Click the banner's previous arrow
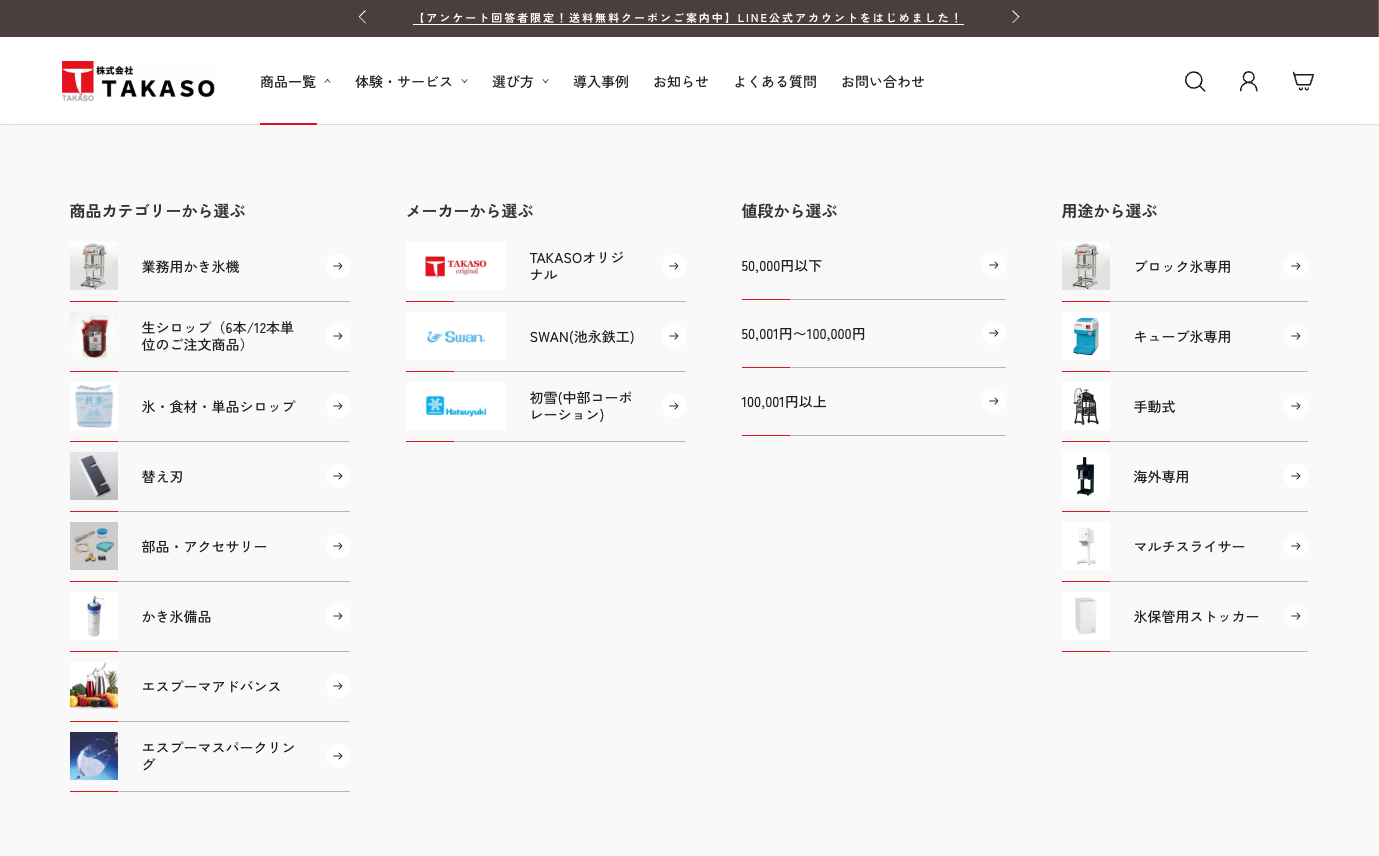Image resolution: width=1379 pixels, height=856 pixels. pos(362,17)
